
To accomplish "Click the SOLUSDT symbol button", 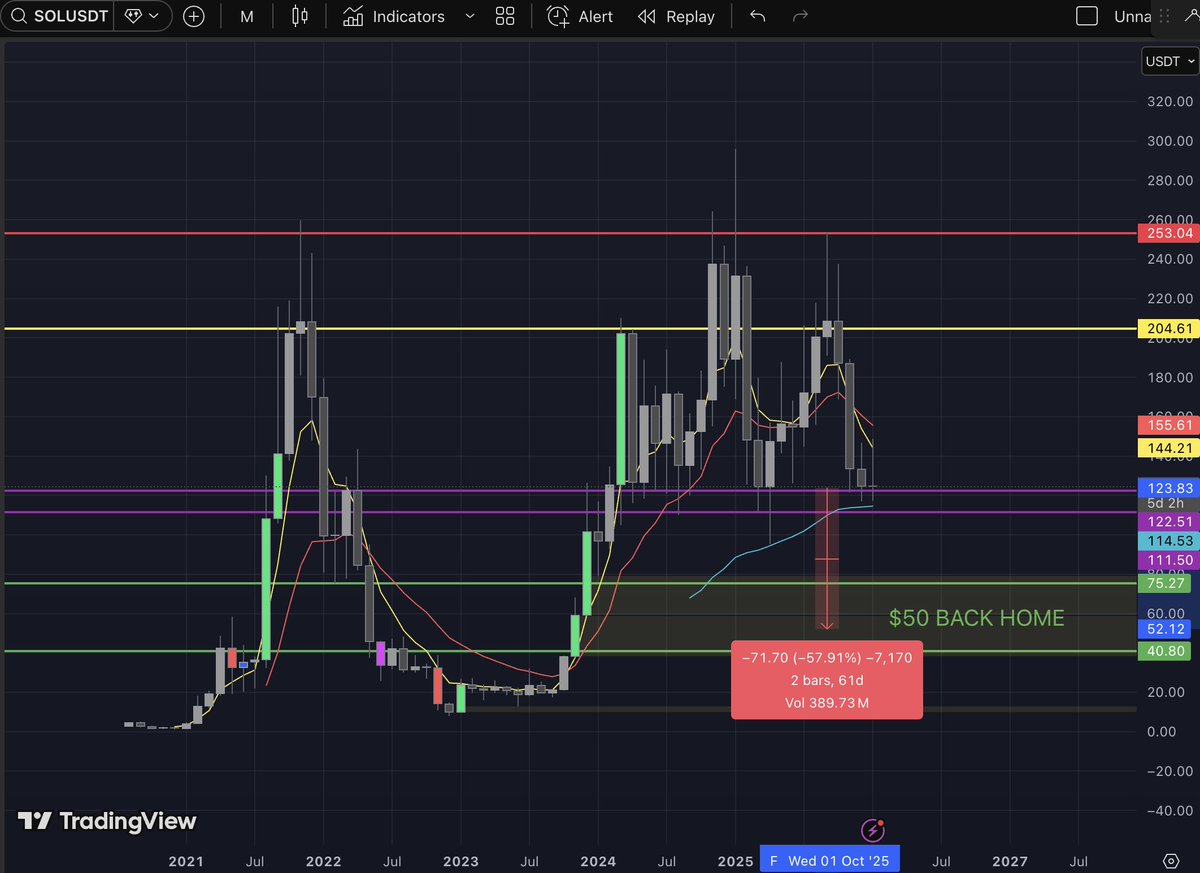I will point(68,16).
